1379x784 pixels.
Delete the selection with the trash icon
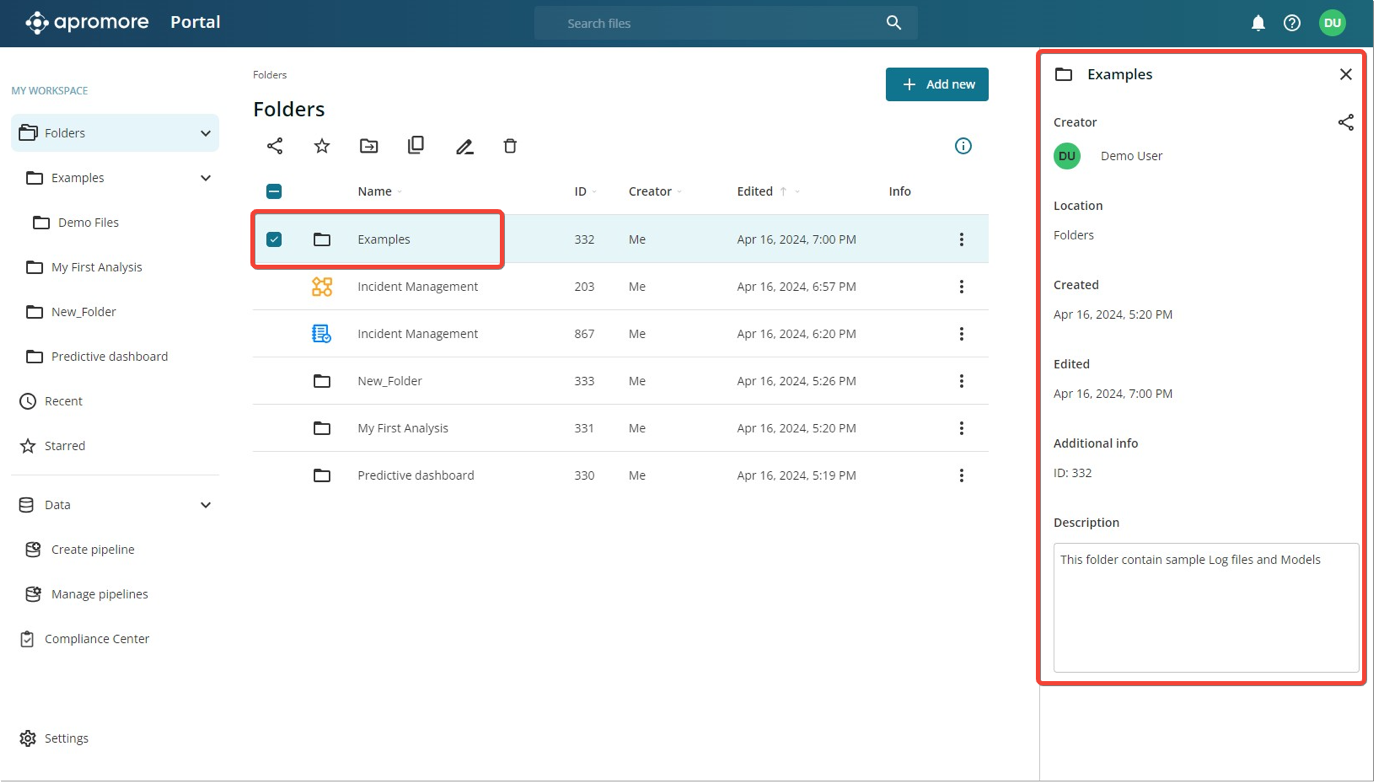point(510,146)
